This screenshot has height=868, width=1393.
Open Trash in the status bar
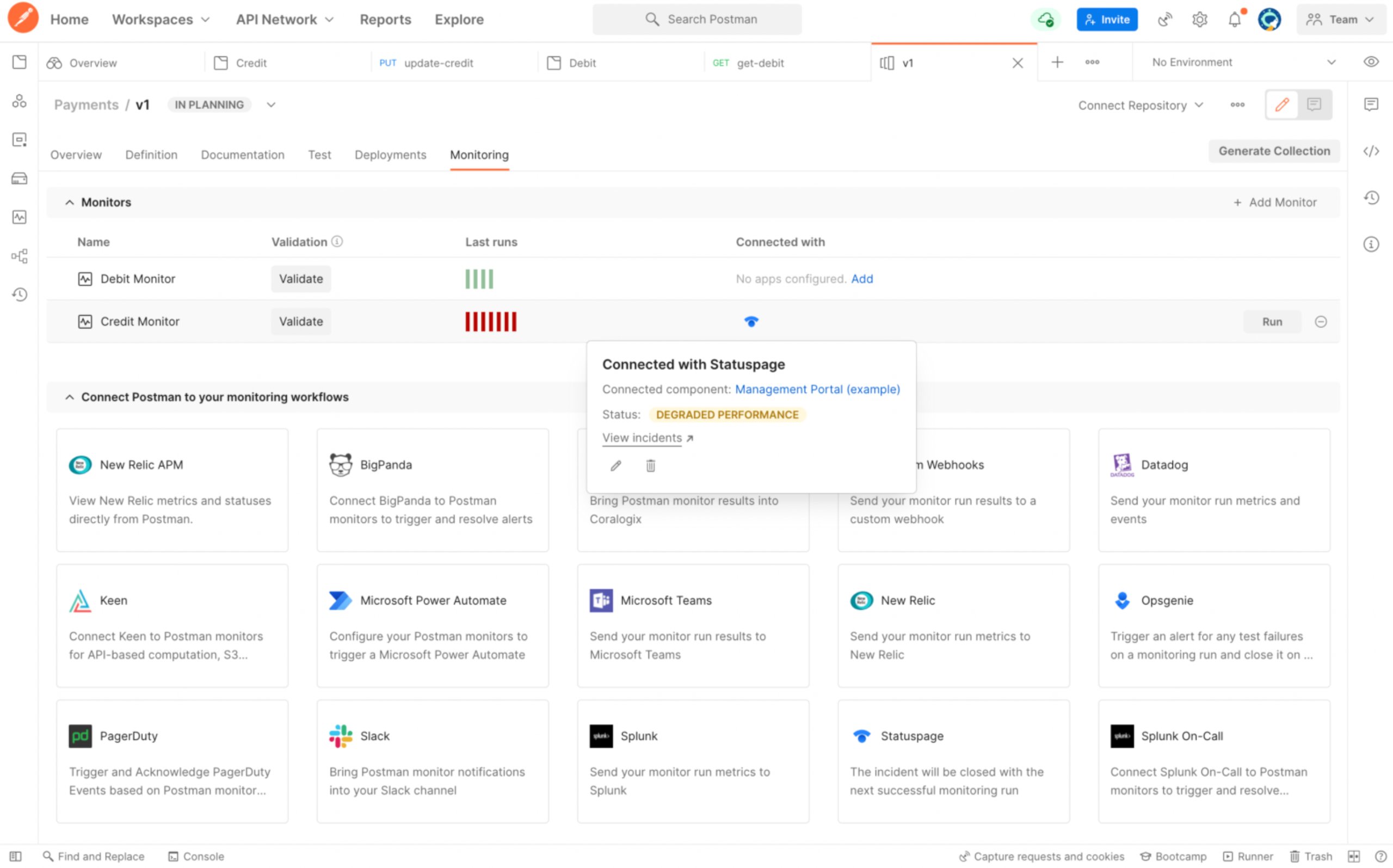click(1311, 857)
